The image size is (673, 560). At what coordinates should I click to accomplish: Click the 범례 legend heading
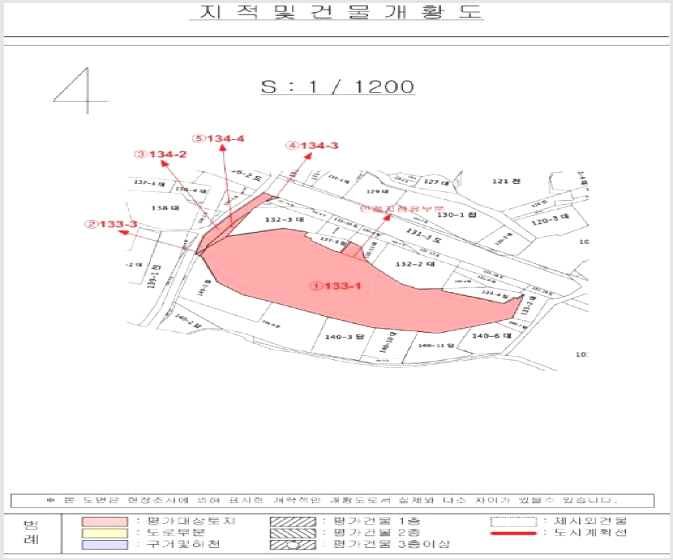pos(30,533)
